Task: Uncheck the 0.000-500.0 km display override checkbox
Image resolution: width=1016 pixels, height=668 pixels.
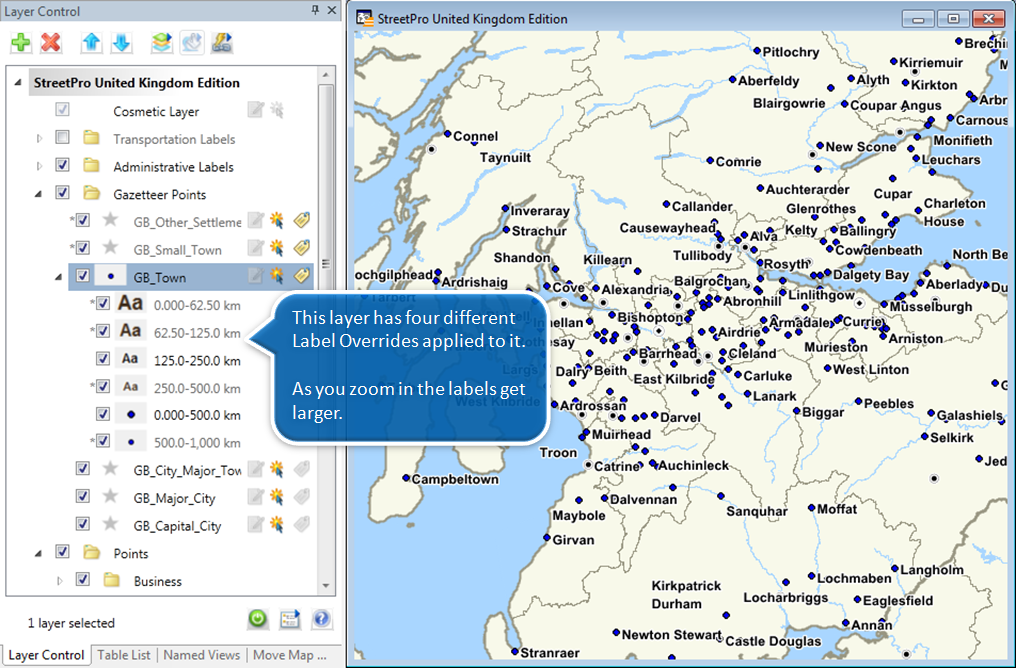Action: coord(102,414)
